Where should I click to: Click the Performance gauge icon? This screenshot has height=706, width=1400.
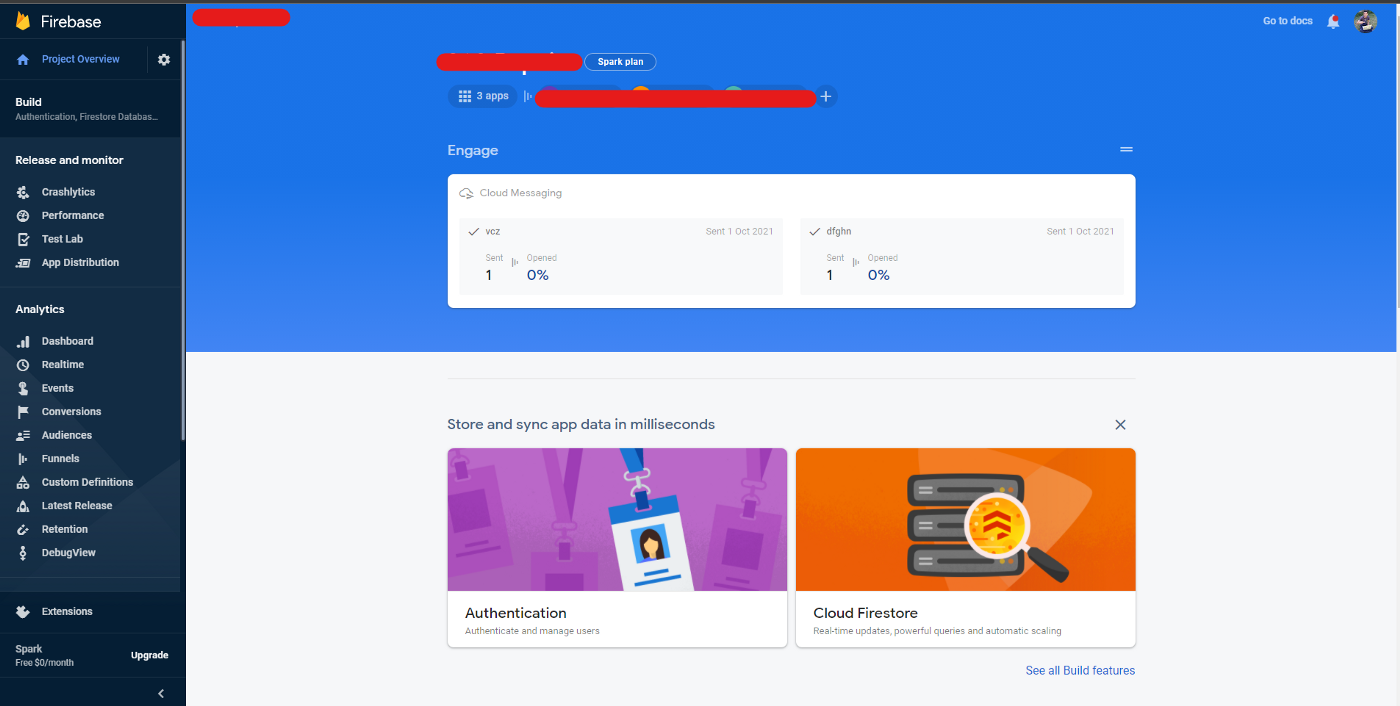click(23, 216)
